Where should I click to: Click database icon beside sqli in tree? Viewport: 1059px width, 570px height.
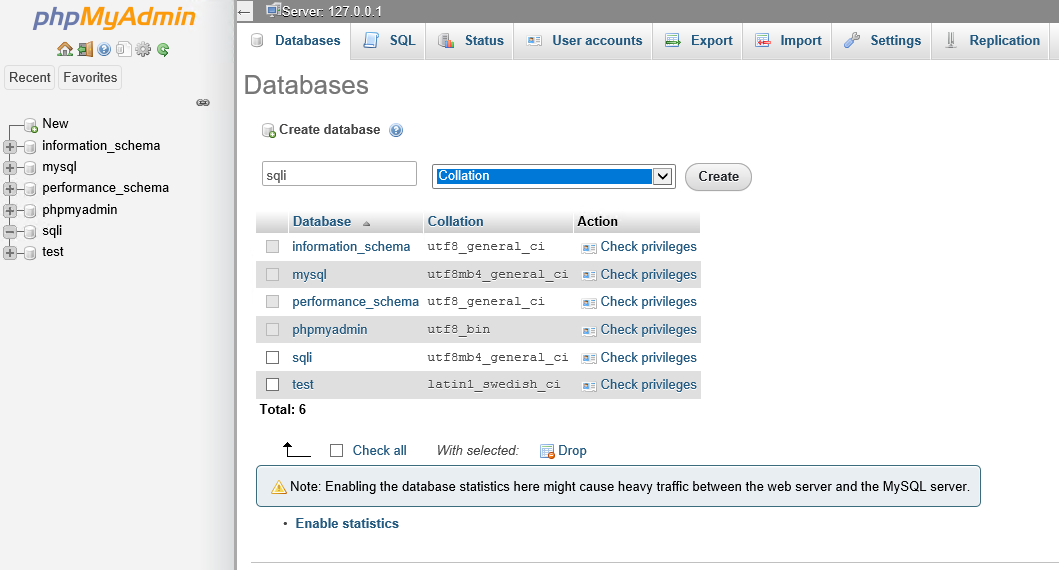point(30,232)
